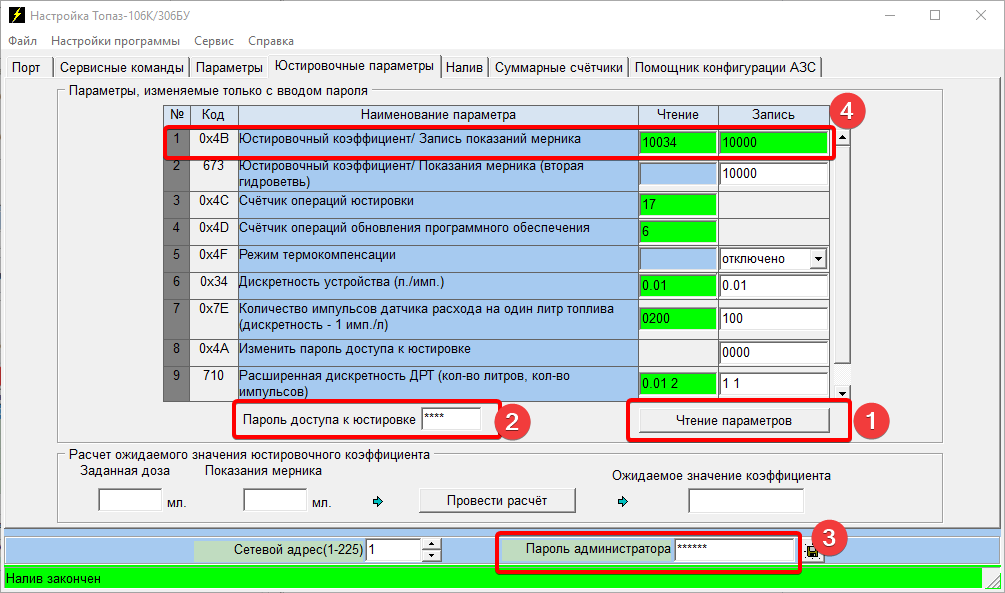Image resolution: width=1005 pixels, height=593 pixels.
Task: Switch to the Сервисные команды tab
Action: (x=122, y=67)
